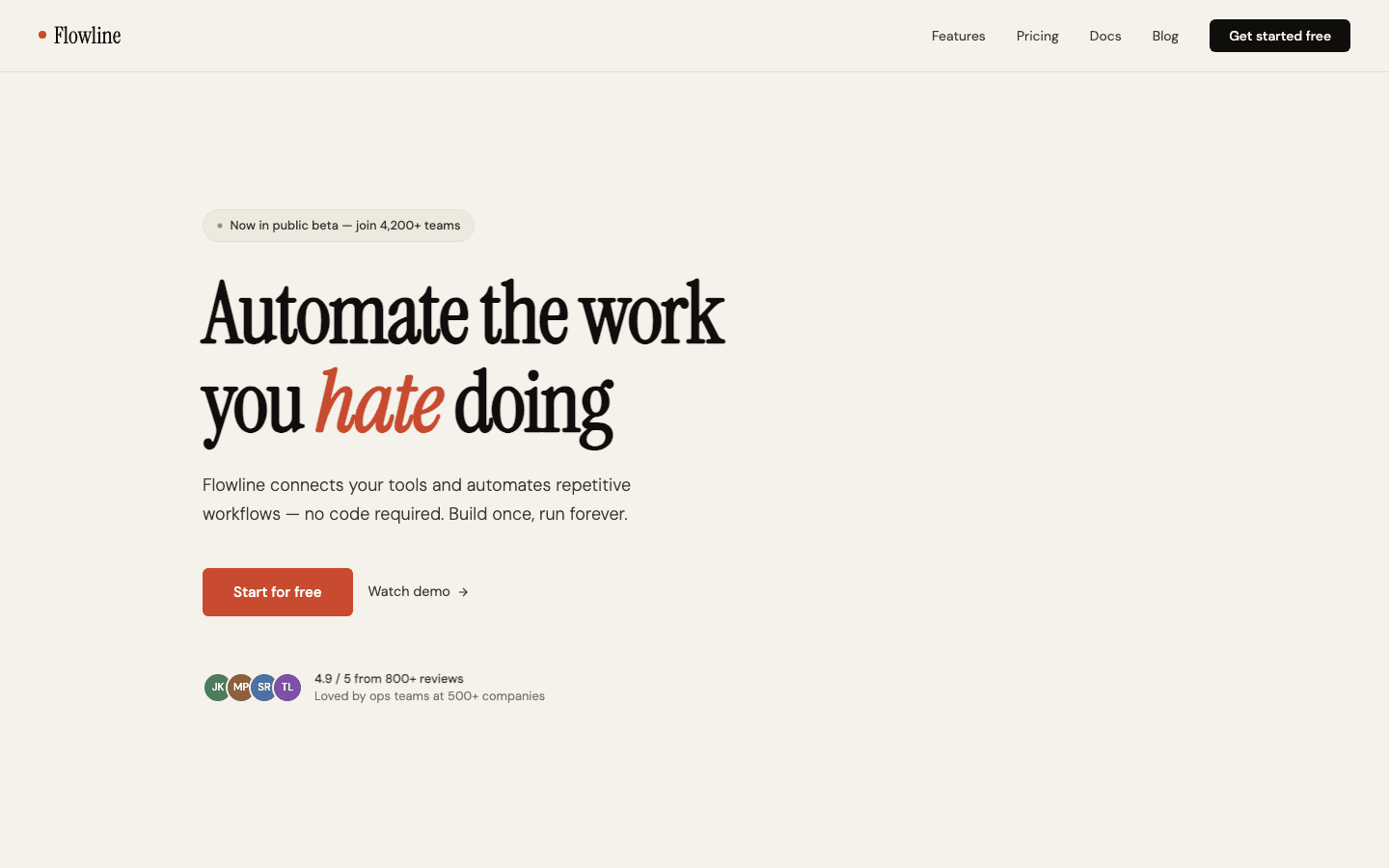Click the 'Automate the work' headline line
1389x868 pixels.
(x=463, y=313)
